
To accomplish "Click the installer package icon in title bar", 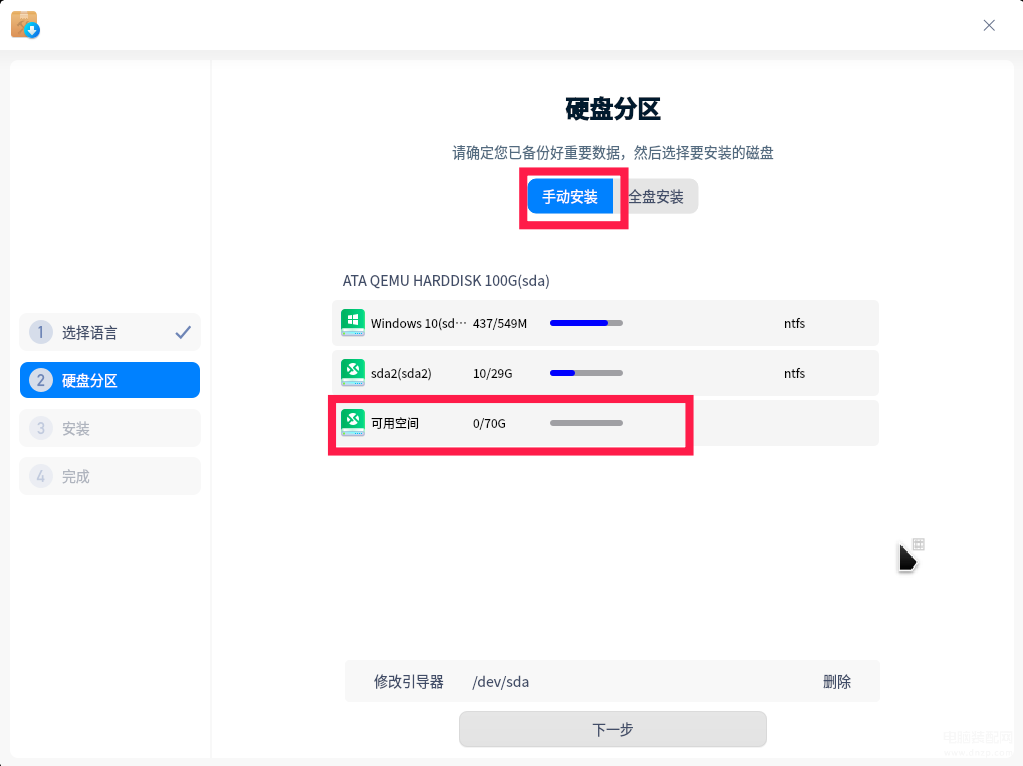I will click(25, 25).
